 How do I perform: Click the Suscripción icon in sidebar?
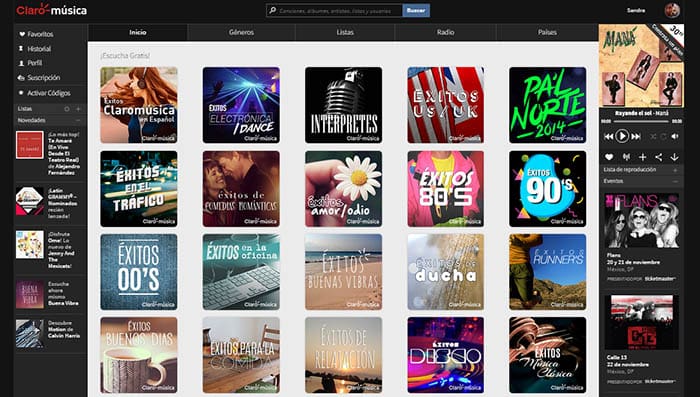point(21,78)
